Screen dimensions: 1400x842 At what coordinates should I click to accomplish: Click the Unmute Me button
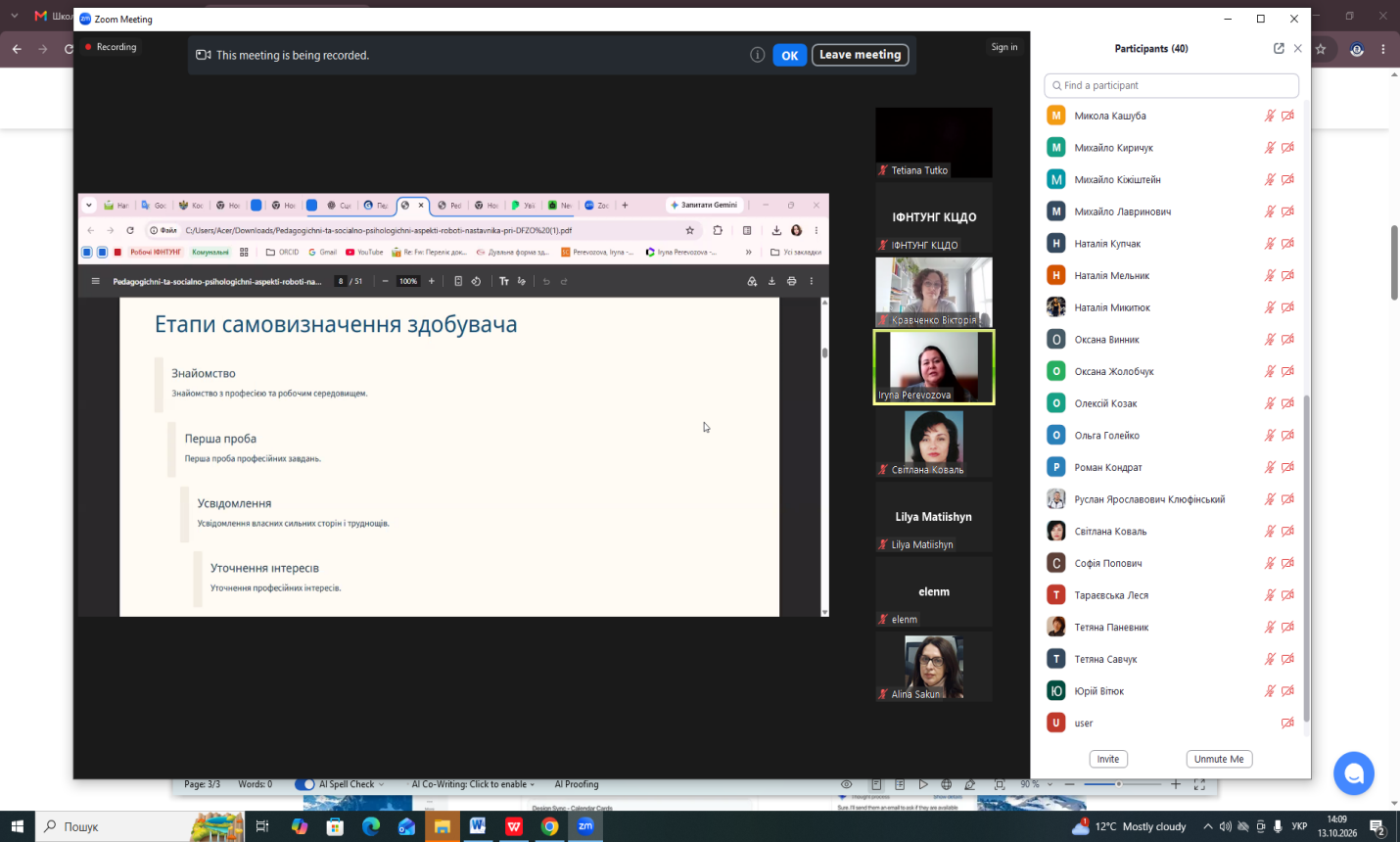1219,759
